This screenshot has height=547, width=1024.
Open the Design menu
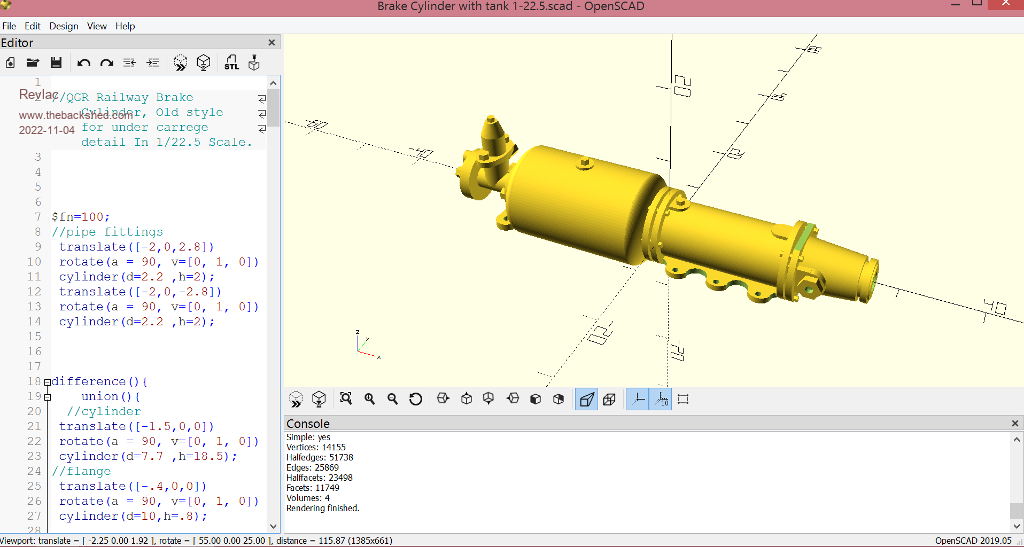pos(63,26)
